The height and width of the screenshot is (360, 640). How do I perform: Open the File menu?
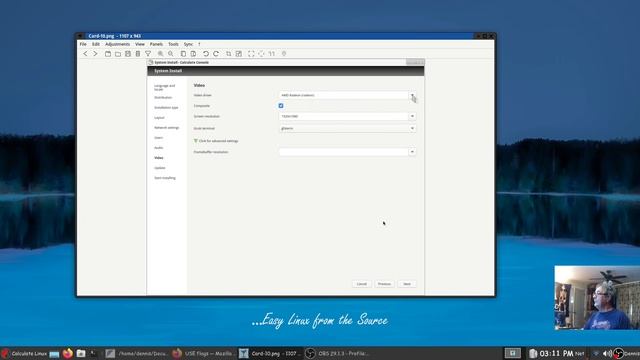tap(83, 44)
